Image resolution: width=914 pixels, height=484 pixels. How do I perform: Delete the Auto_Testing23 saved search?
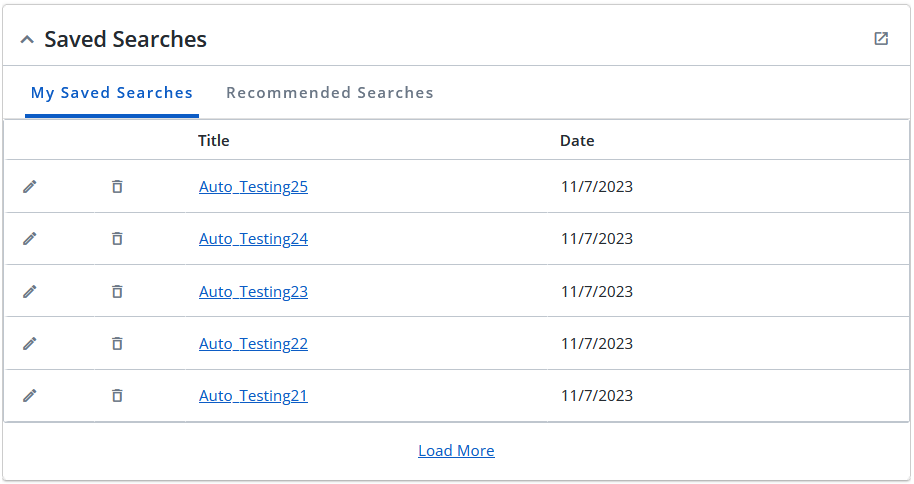tap(117, 292)
